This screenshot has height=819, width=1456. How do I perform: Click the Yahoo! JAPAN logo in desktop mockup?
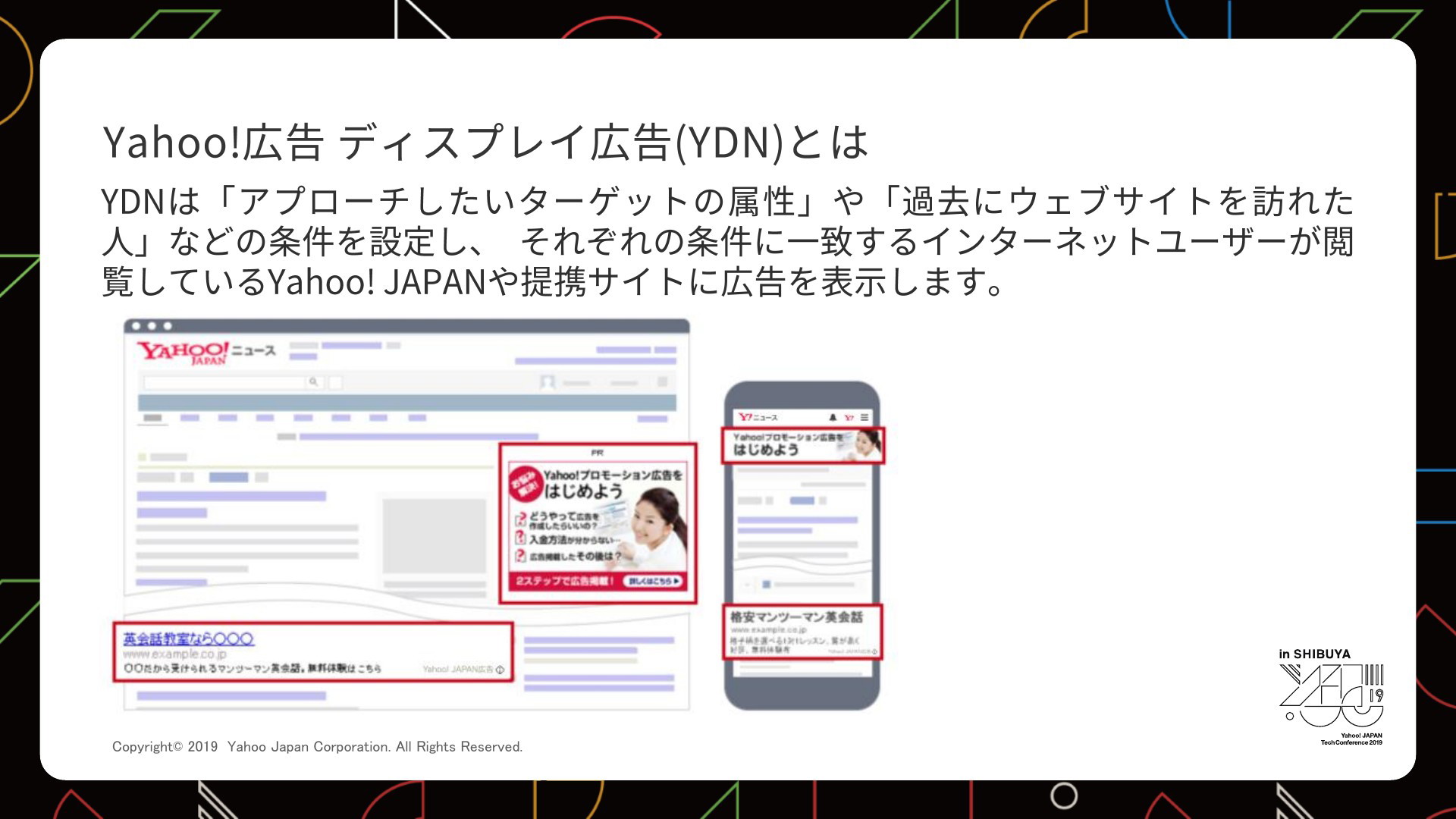pos(182,352)
